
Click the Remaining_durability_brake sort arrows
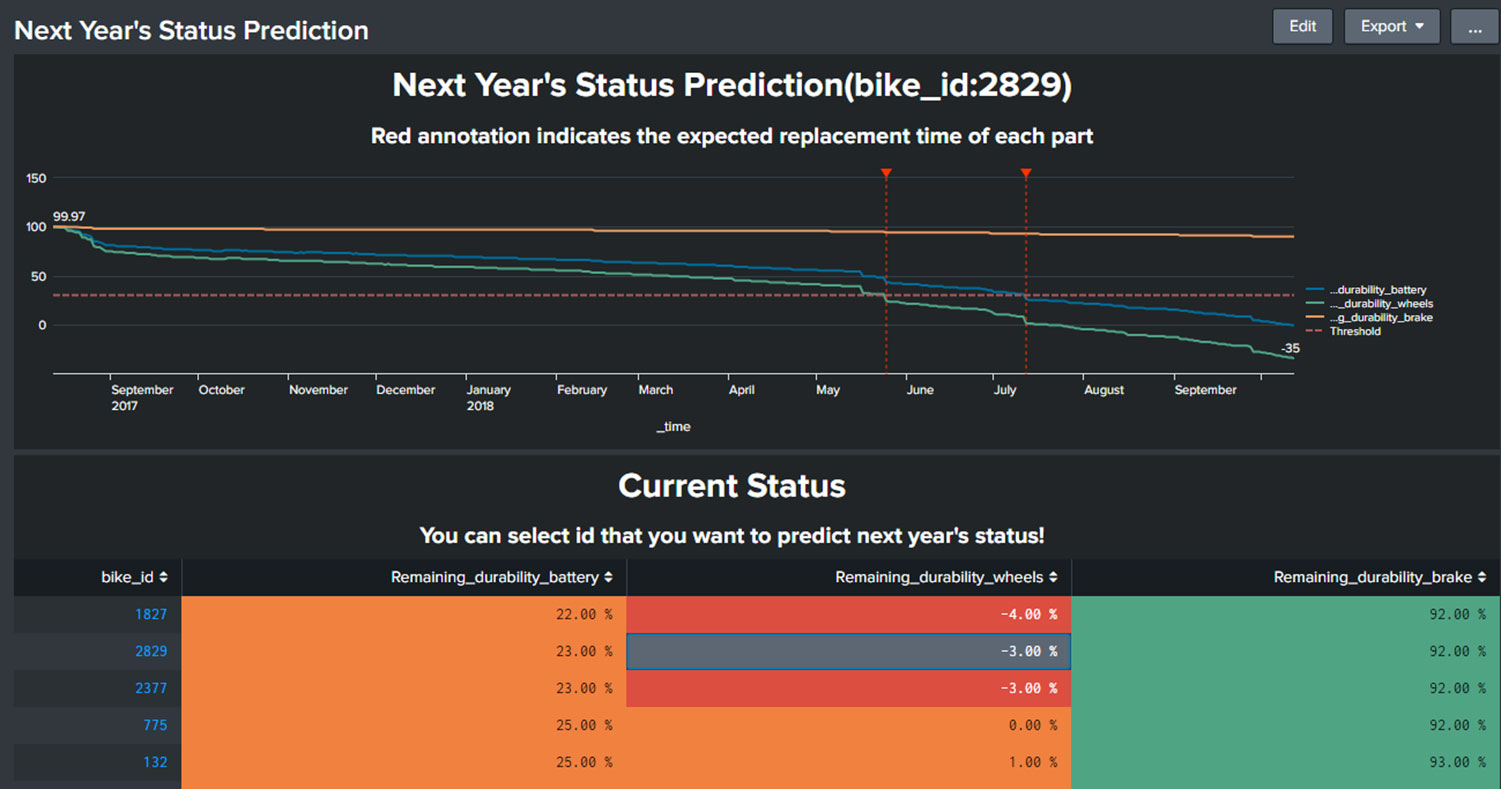[1481, 577]
